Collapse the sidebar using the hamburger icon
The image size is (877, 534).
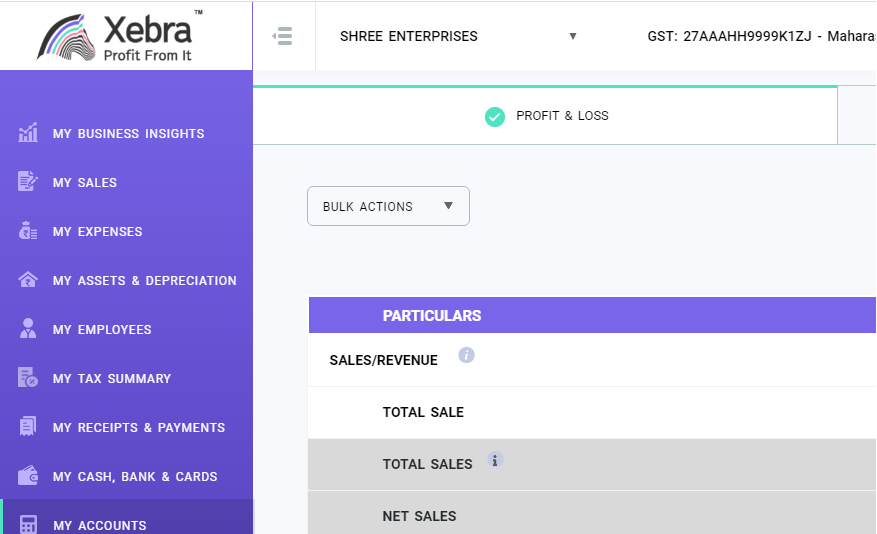(x=283, y=36)
